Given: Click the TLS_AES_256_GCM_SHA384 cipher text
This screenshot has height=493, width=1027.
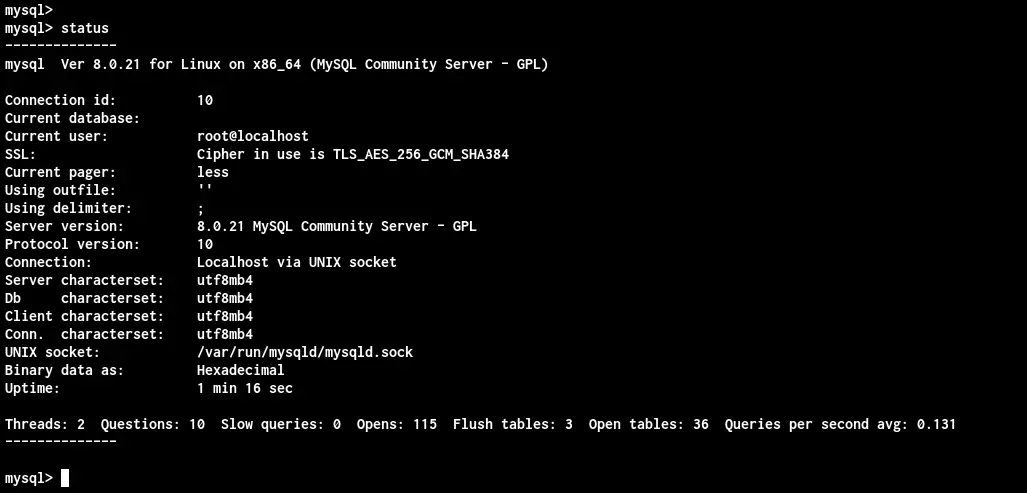Looking at the screenshot, I should point(421,155).
